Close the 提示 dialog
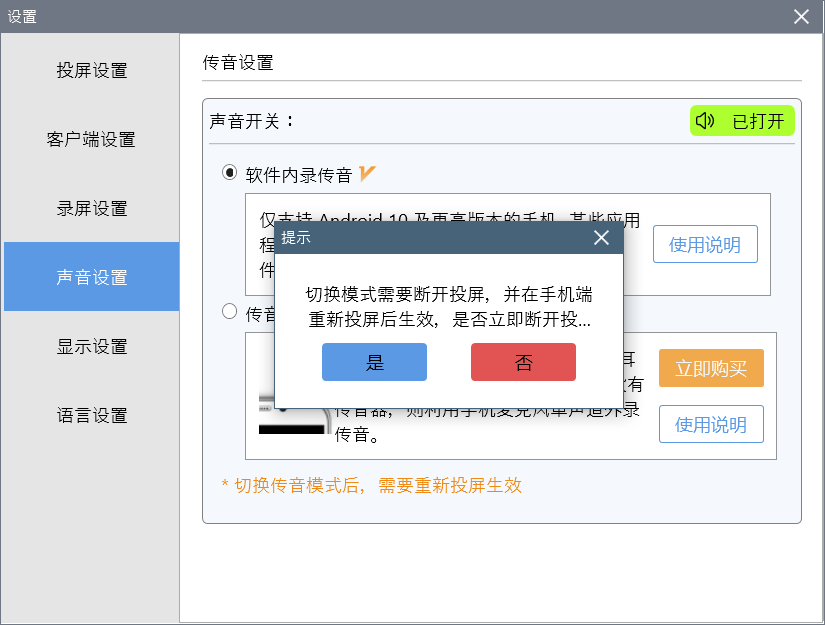The image size is (825, 625). [601, 238]
